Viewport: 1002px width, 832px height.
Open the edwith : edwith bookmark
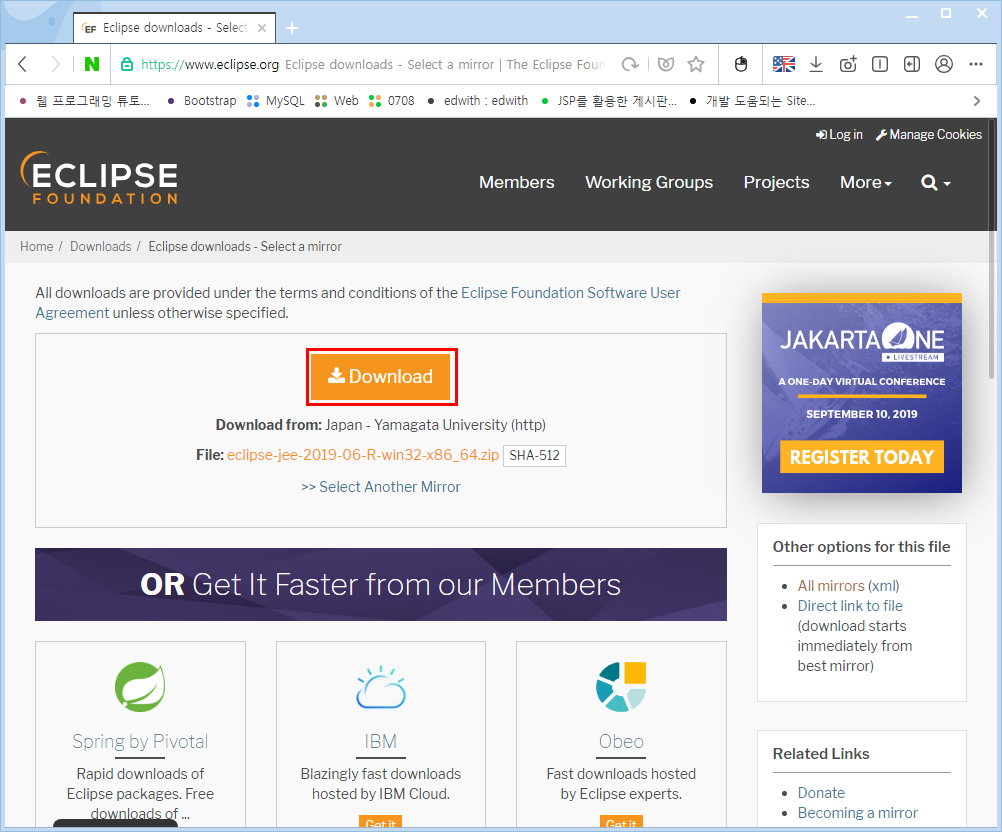coord(478,101)
